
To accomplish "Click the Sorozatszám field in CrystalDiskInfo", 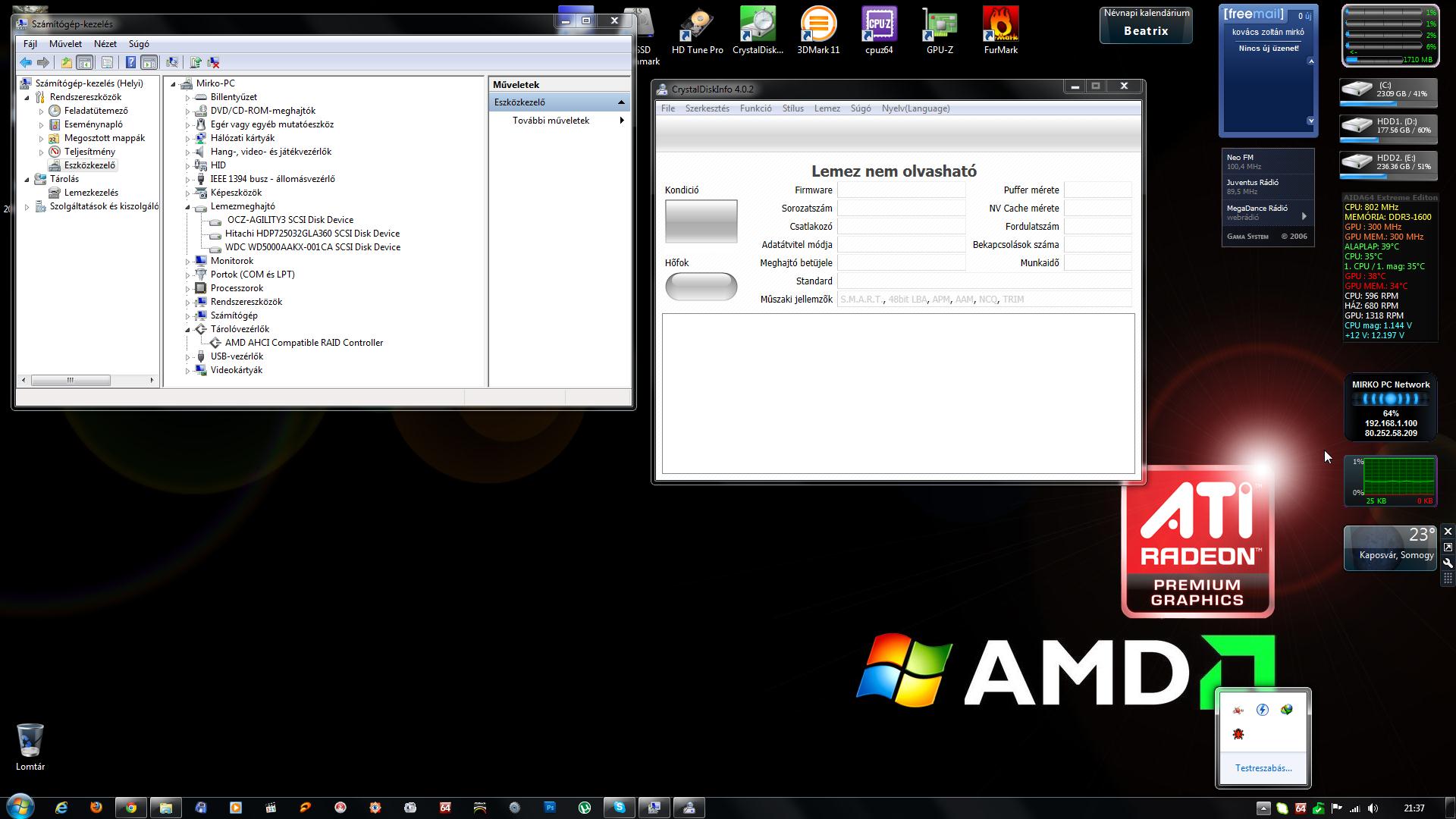I will (901, 209).
